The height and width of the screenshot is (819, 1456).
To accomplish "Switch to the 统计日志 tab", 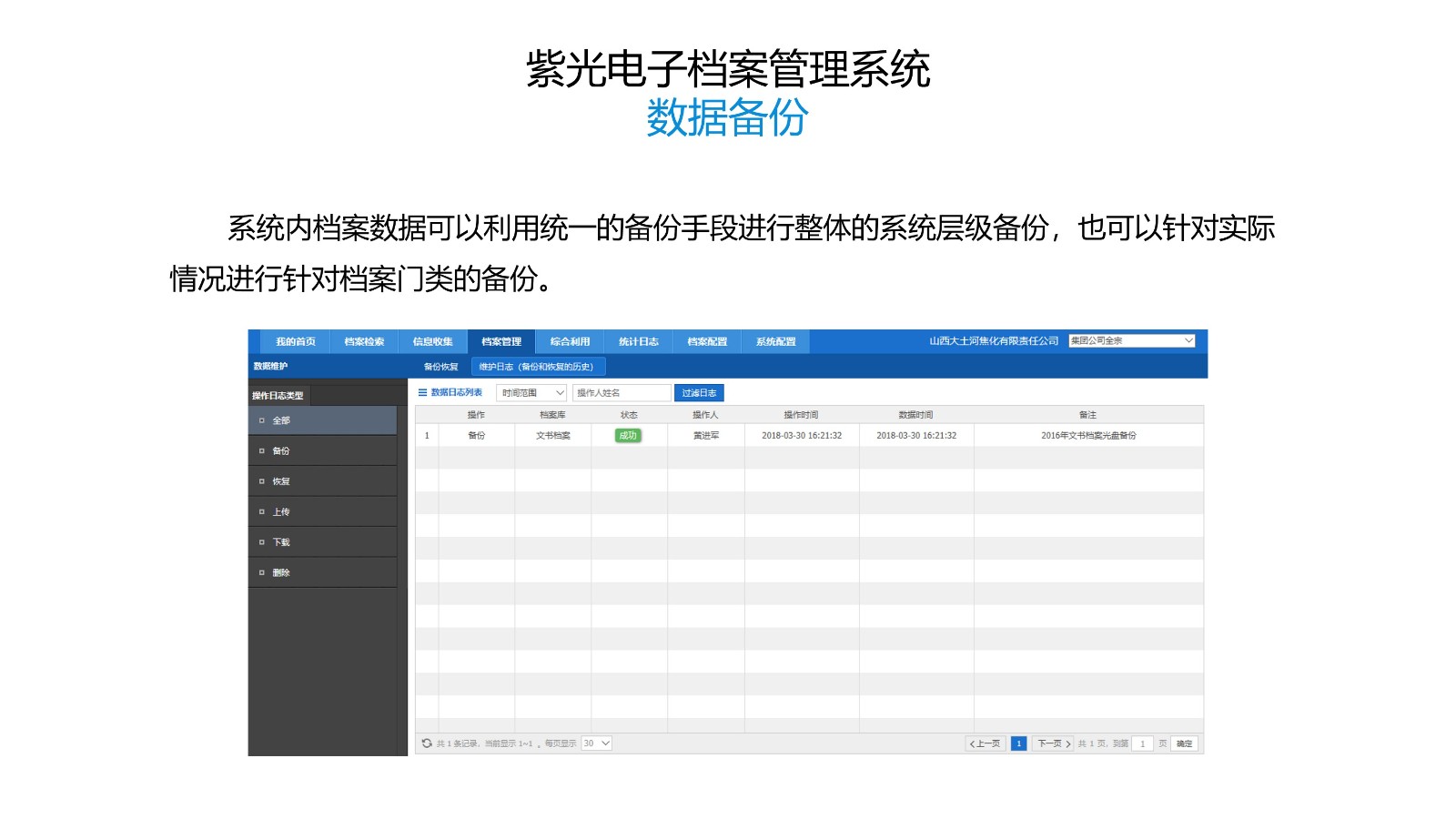I will (x=639, y=342).
